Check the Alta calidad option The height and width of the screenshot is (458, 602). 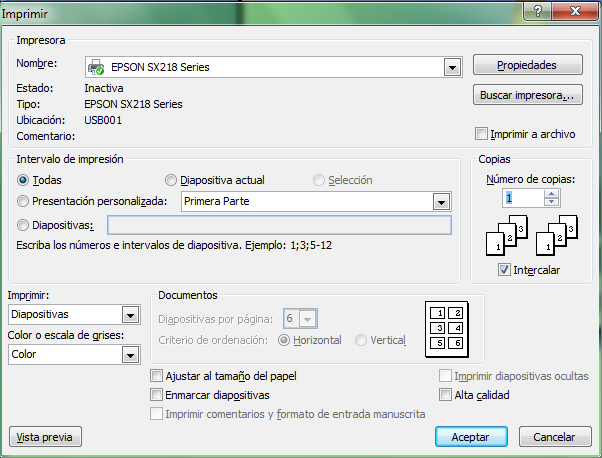446,395
